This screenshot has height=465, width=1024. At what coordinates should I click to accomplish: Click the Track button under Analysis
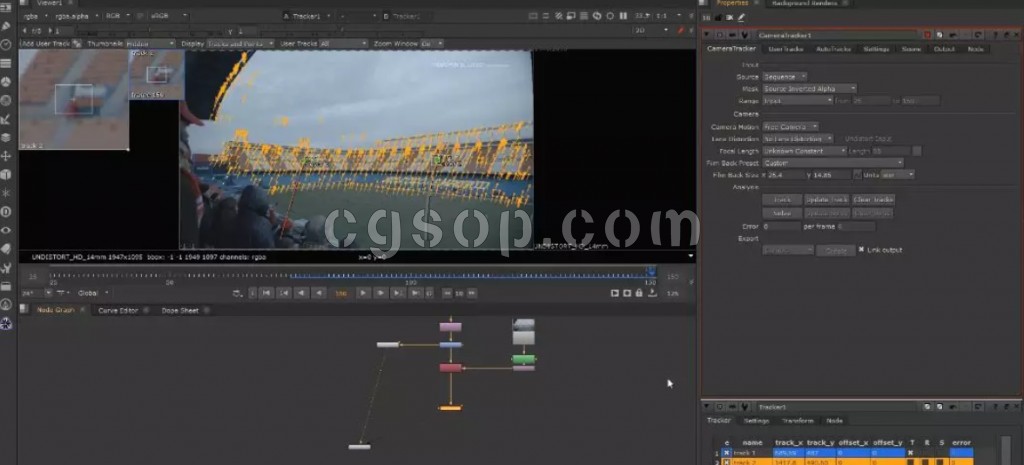782,200
